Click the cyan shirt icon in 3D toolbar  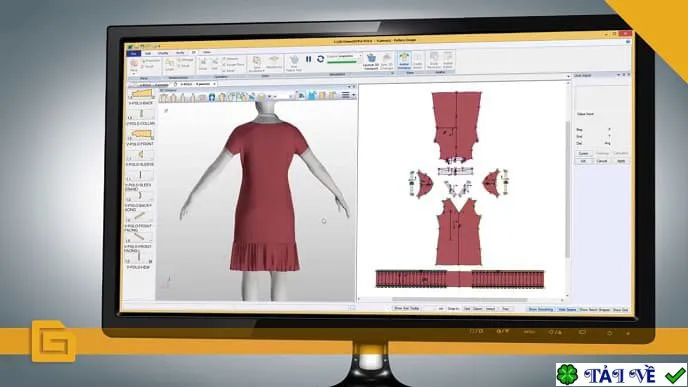312,95
